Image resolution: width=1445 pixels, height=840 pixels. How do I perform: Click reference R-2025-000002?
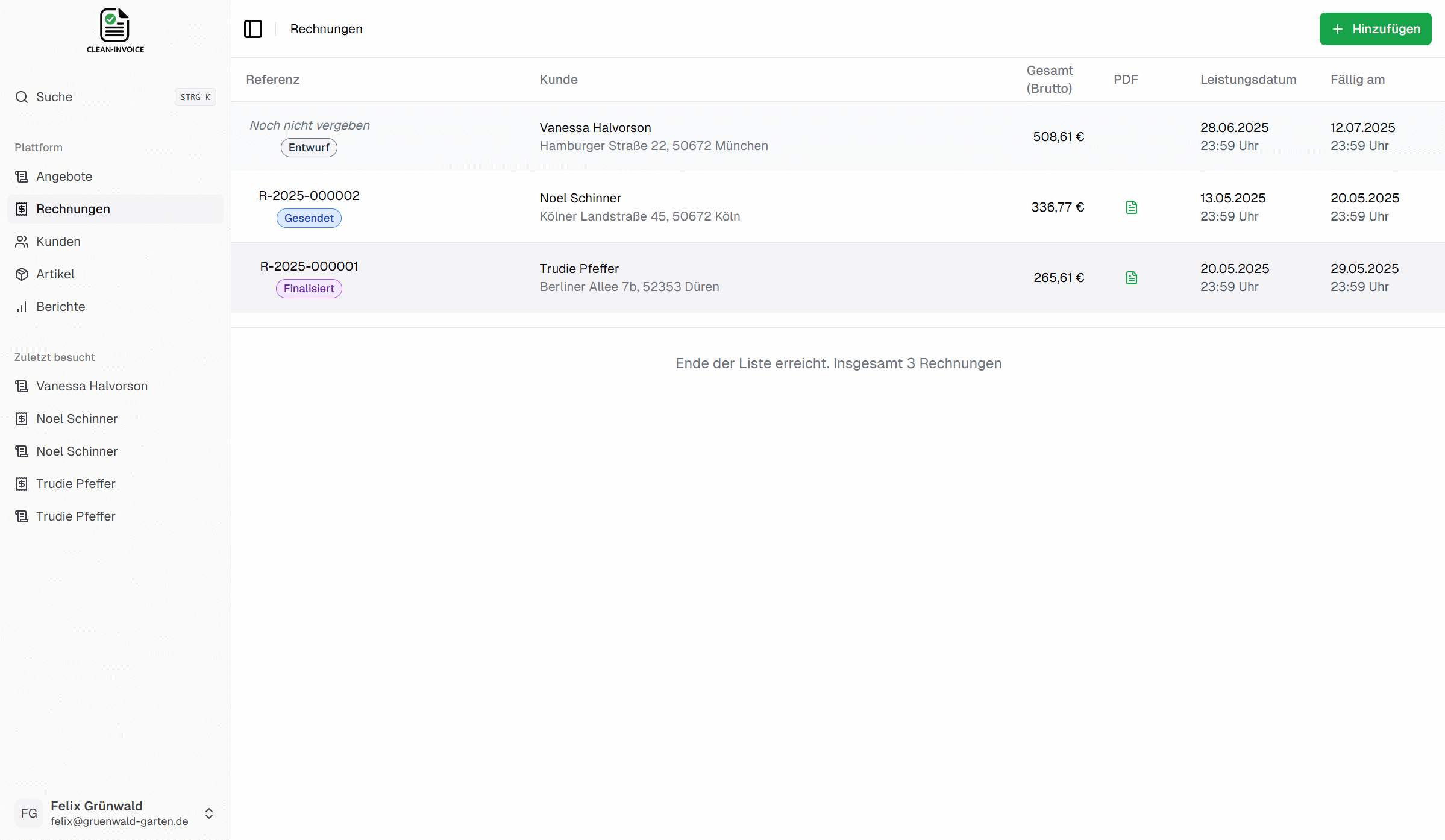[x=309, y=196]
